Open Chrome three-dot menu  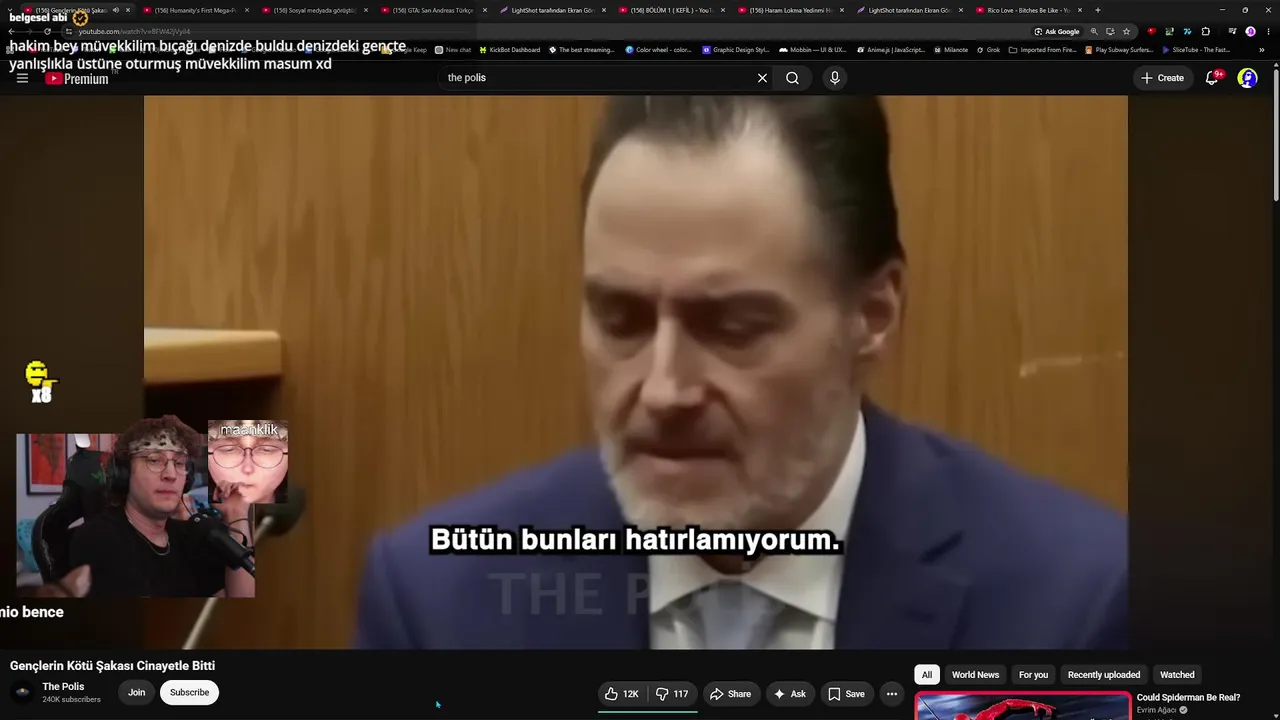(1267, 31)
